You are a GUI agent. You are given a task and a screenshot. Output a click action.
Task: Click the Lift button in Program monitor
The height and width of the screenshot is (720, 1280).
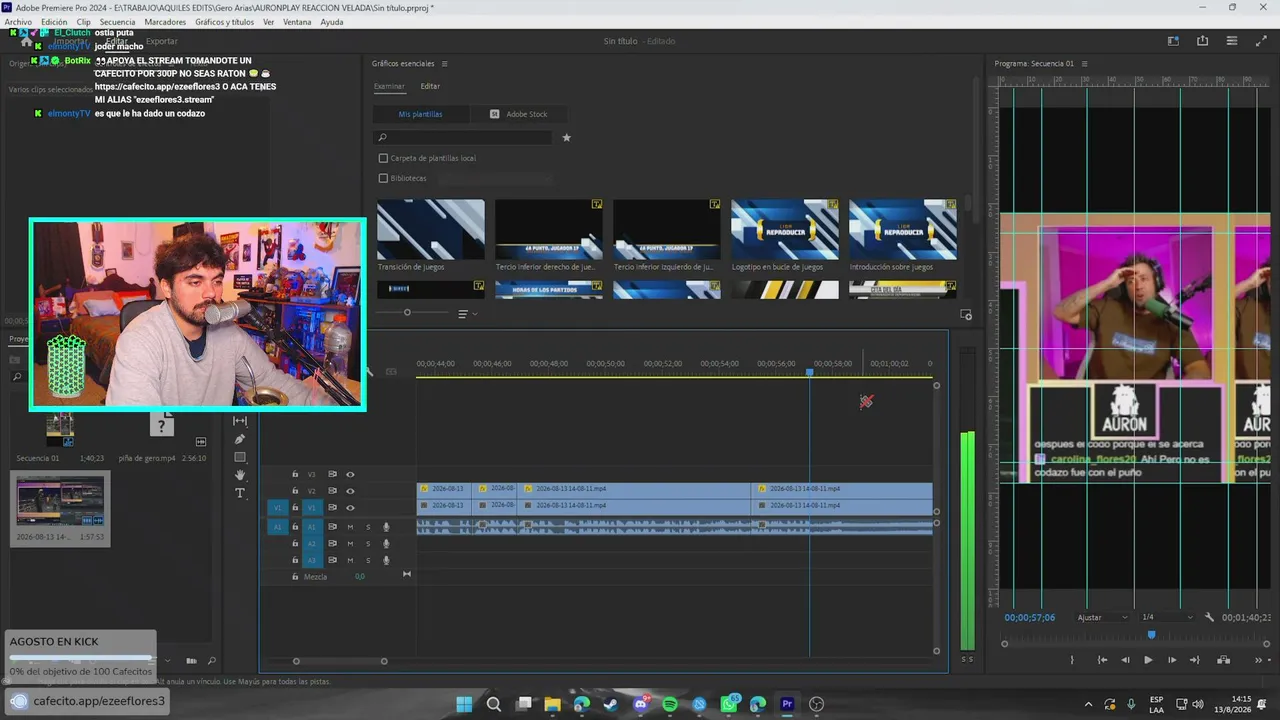(1223, 660)
